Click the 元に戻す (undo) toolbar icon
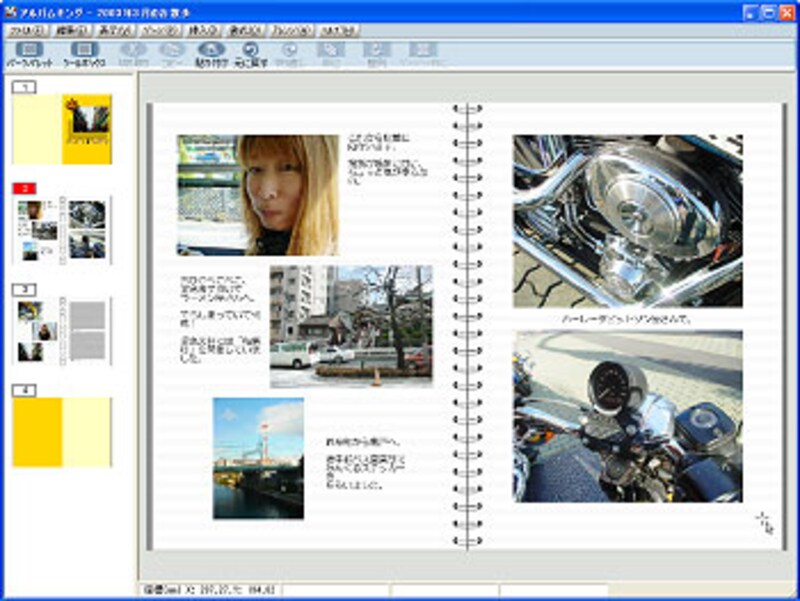Viewport: 800px width, 601px height. point(251,53)
